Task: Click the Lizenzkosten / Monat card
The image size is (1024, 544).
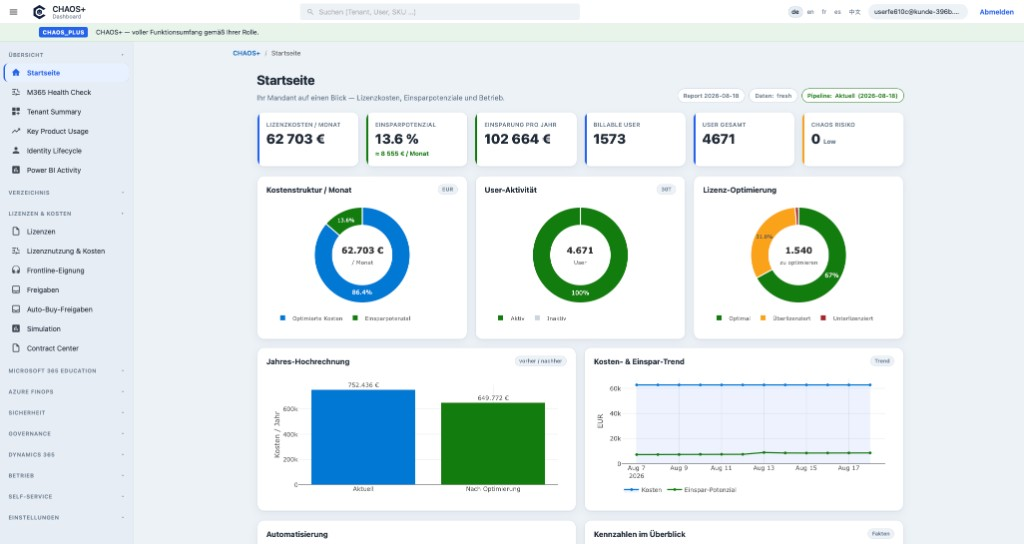Action: [x=308, y=139]
